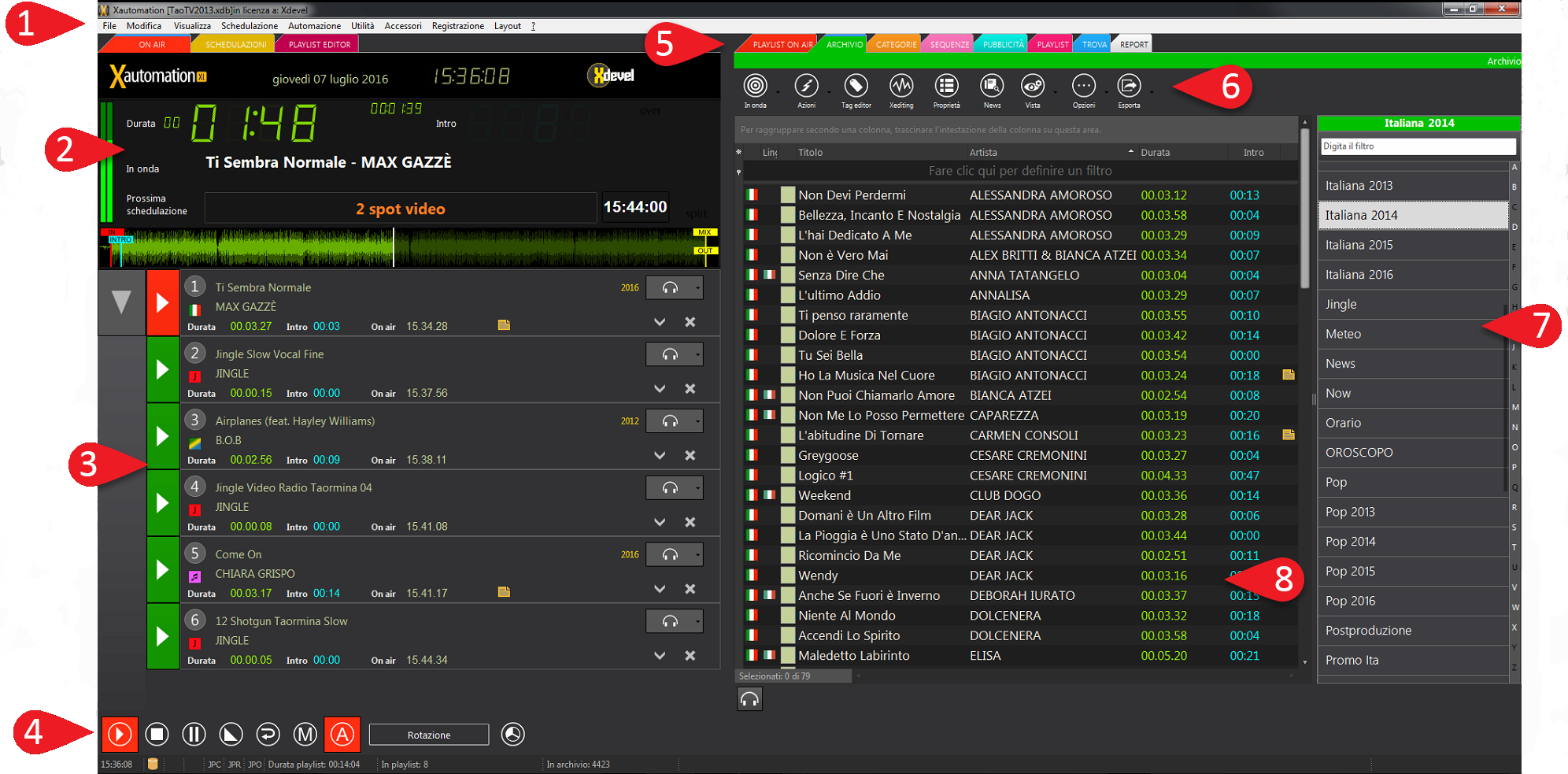Viewport: 1568px width, 774px height.
Task: Play Airplanes item with green play button
Action: point(163,436)
